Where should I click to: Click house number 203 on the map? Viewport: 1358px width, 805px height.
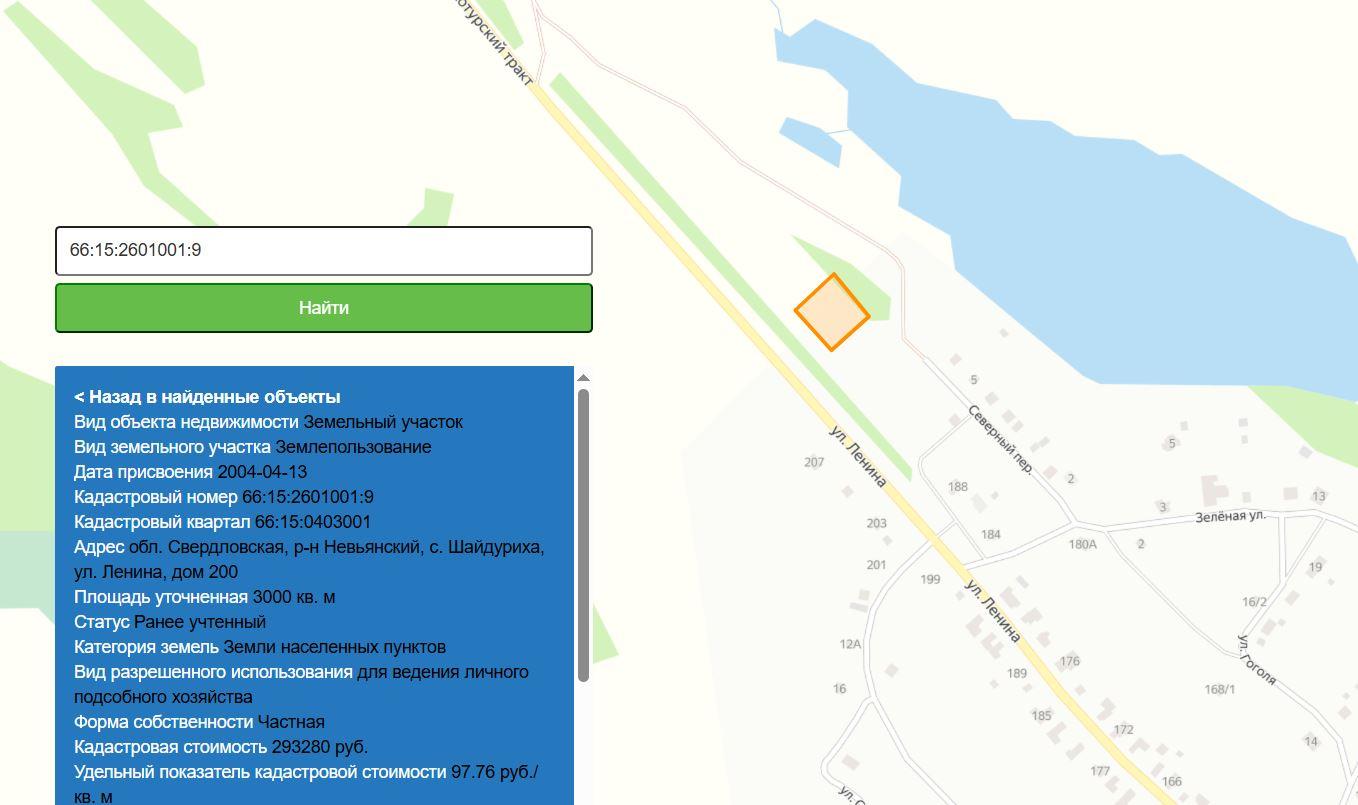[876, 523]
